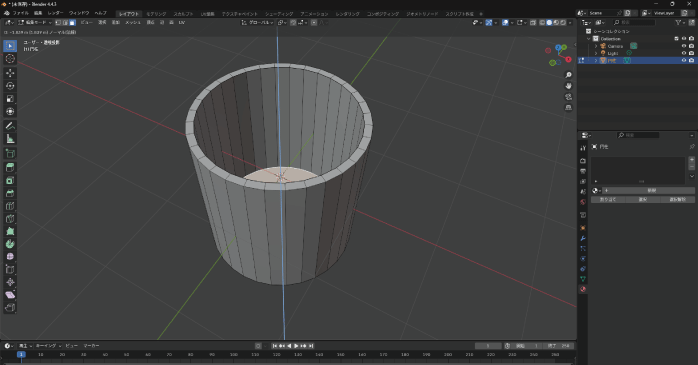
Task: Select the Rotate tool
Action: 10,85
